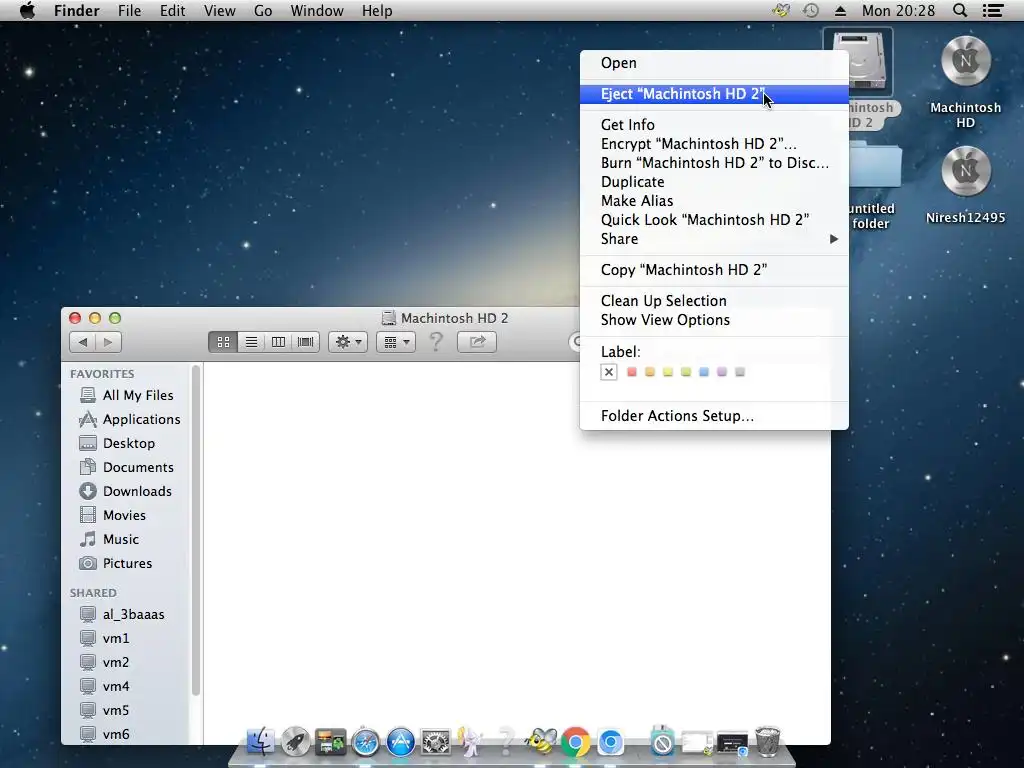Screen dimensions: 1024x768
Task: Launch Google Chrome in the Dock
Action: [x=575, y=743]
